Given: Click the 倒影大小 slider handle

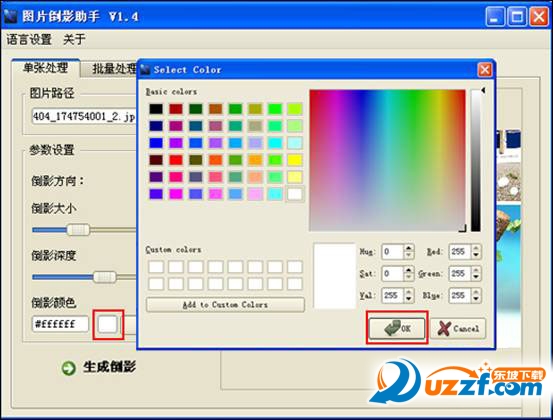Looking at the screenshot, I should pyautogui.click(x=78, y=230).
